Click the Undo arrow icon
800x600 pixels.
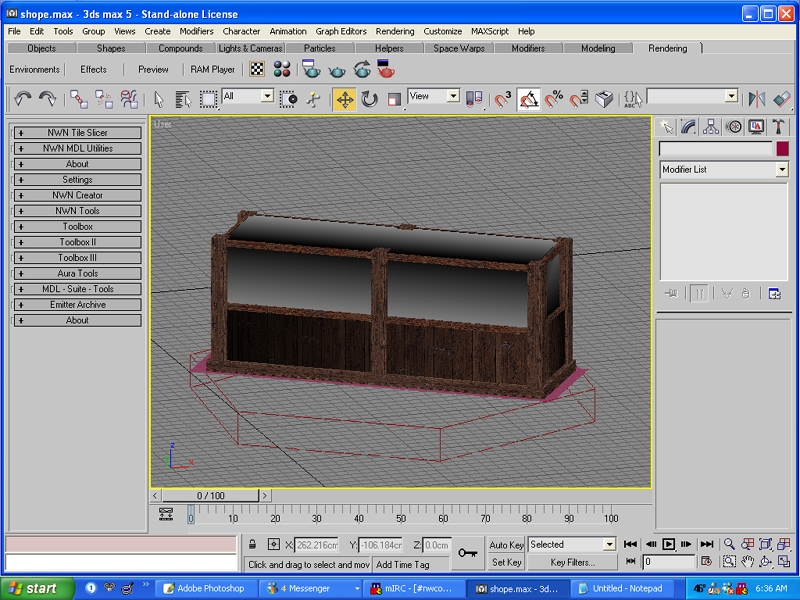(22, 98)
